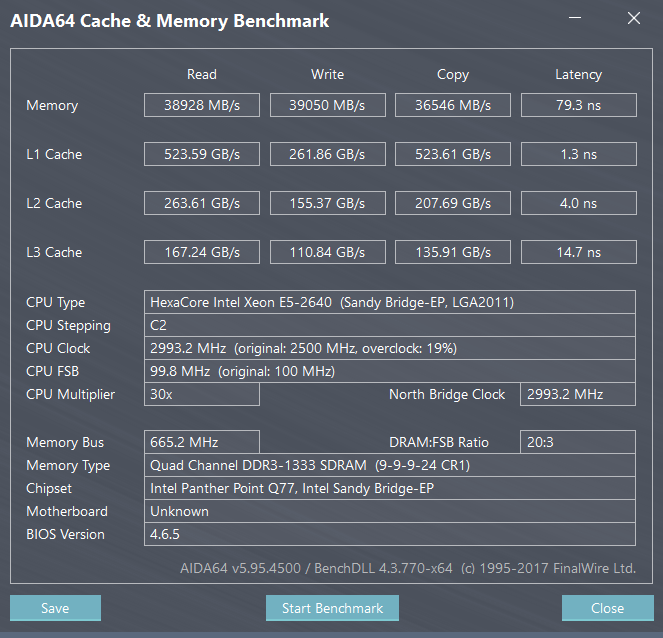Click the Latency column header
This screenshot has width=663, height=638.
coord(578,75)
